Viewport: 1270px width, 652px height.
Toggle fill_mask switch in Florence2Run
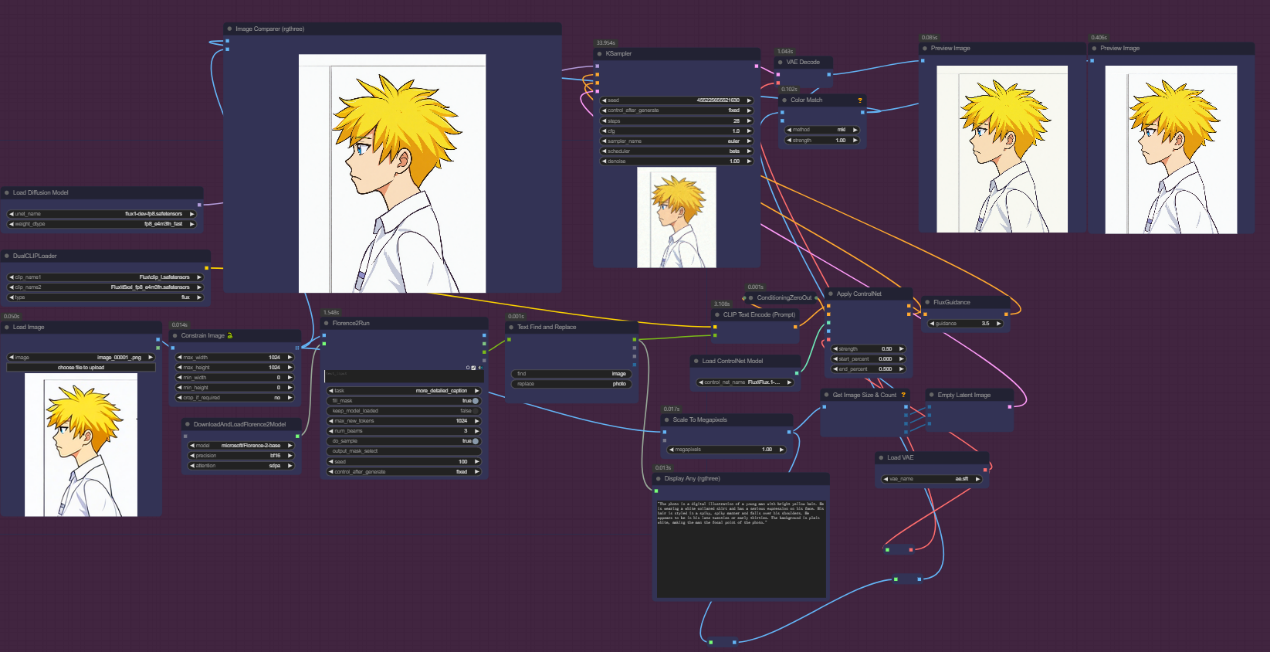(474, 400)
